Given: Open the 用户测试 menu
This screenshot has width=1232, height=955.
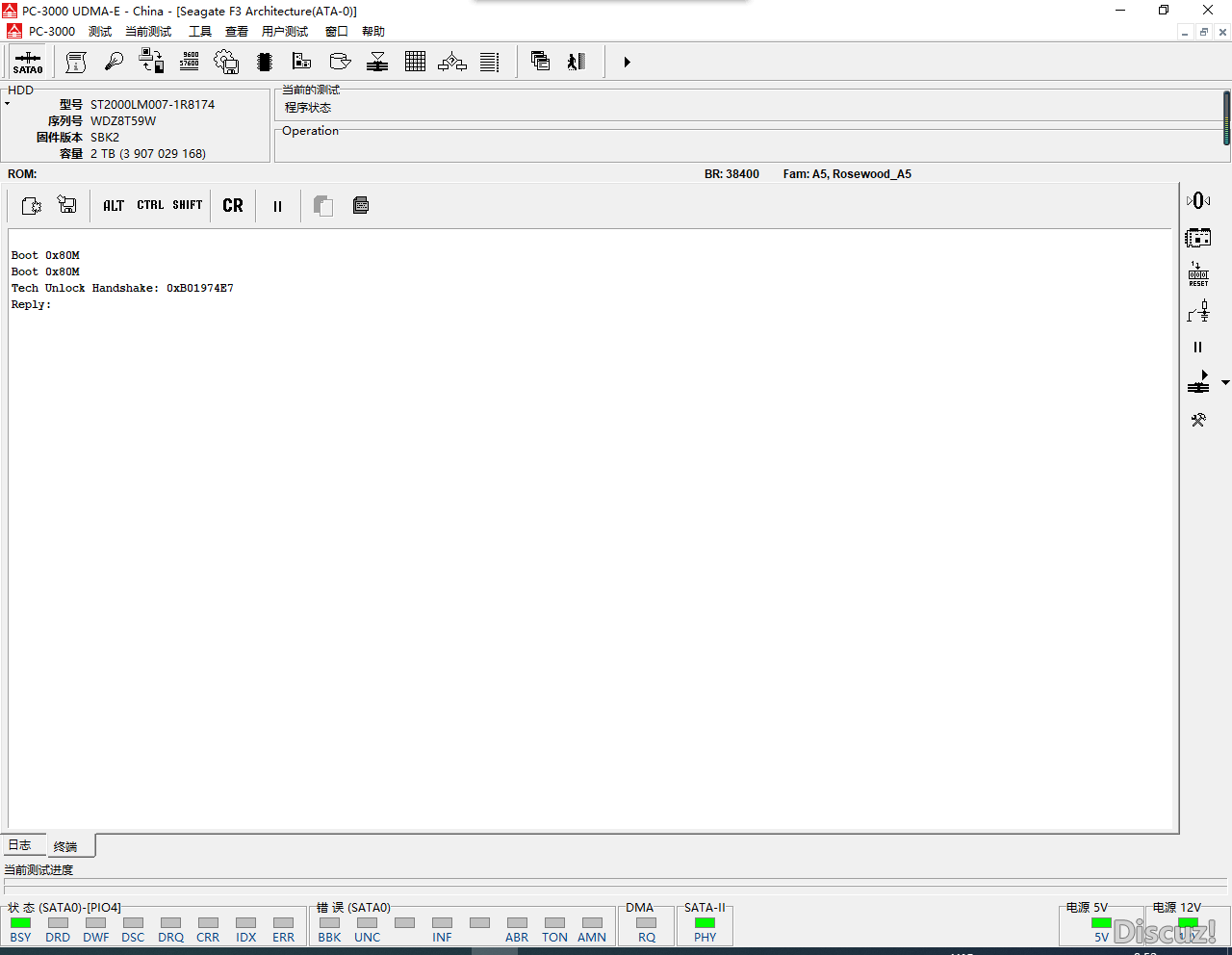Looking at the screenshot, I should 285,32.
